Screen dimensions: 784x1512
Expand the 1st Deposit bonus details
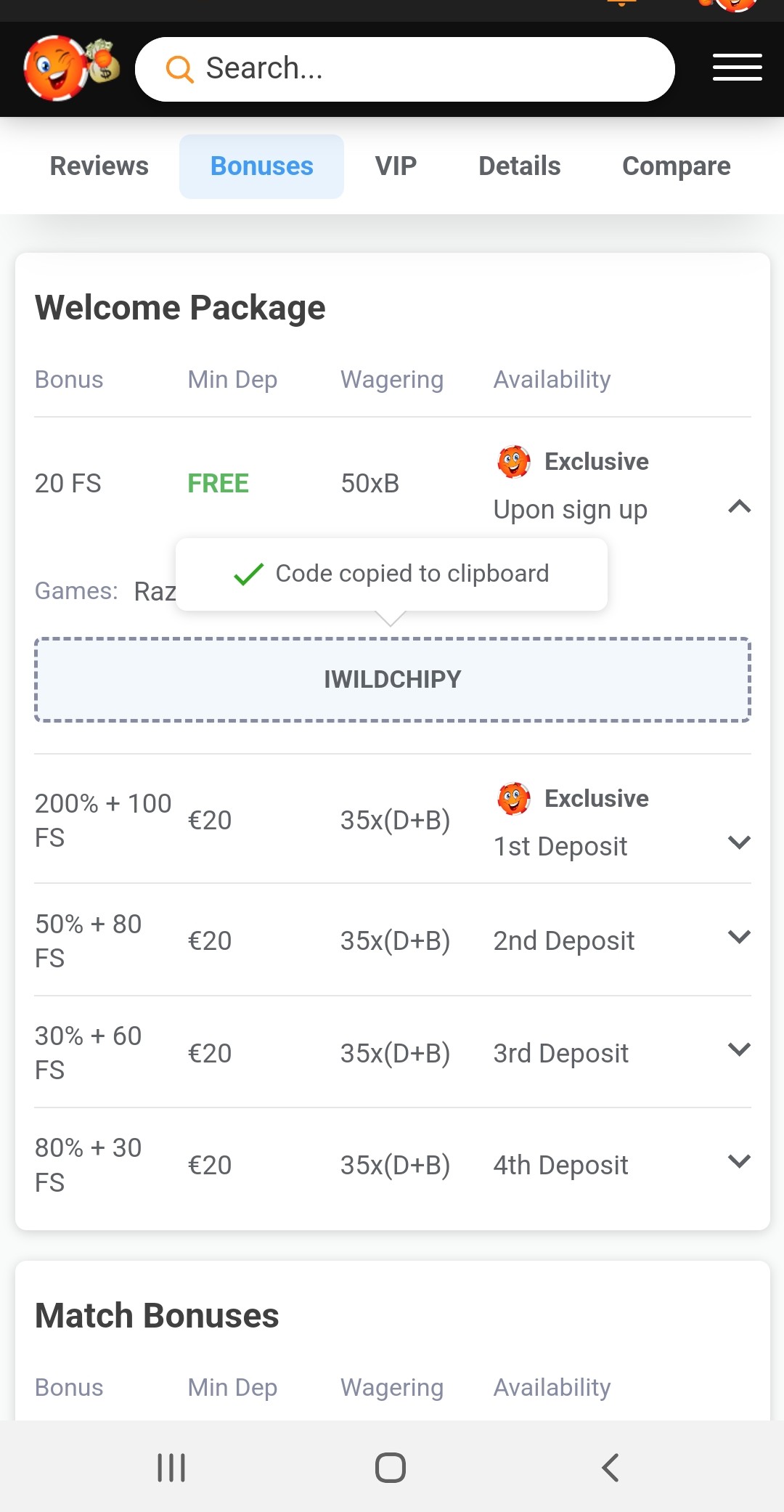[x=739, y=842]
